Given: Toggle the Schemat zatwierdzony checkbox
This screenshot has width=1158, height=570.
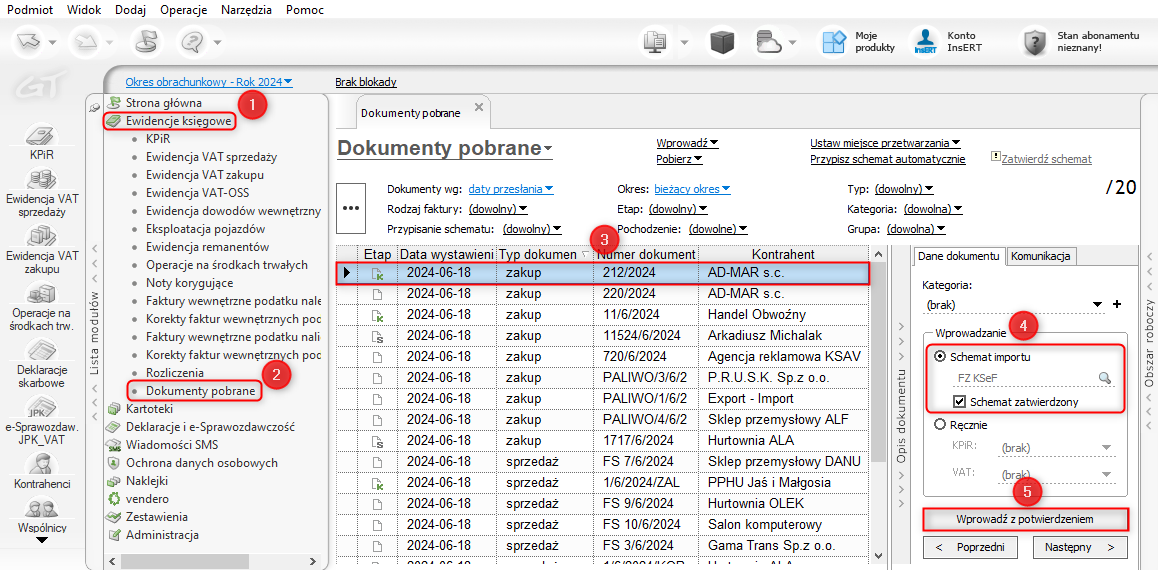Looking at the screenshot, I should (960, 402).
